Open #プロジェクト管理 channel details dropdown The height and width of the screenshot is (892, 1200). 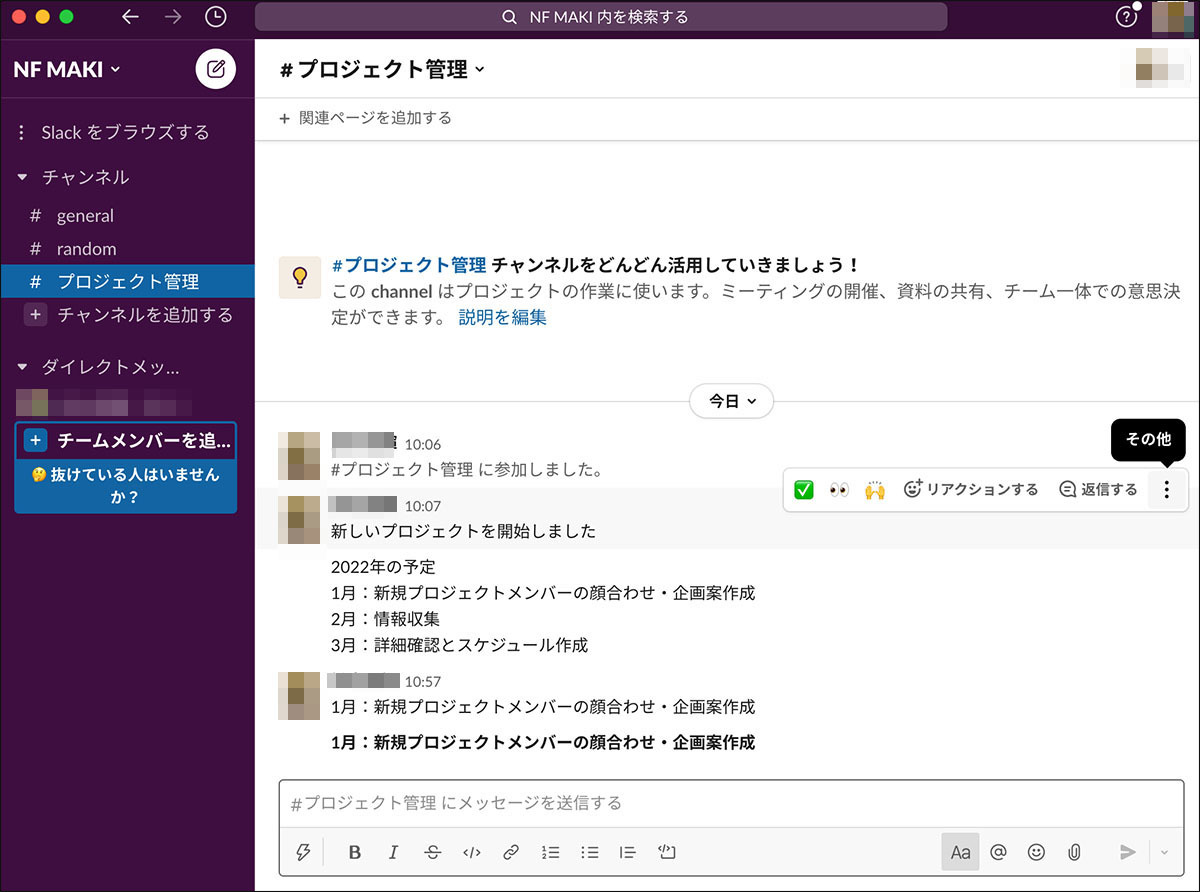pyautogui.click(x=381, y=69)
